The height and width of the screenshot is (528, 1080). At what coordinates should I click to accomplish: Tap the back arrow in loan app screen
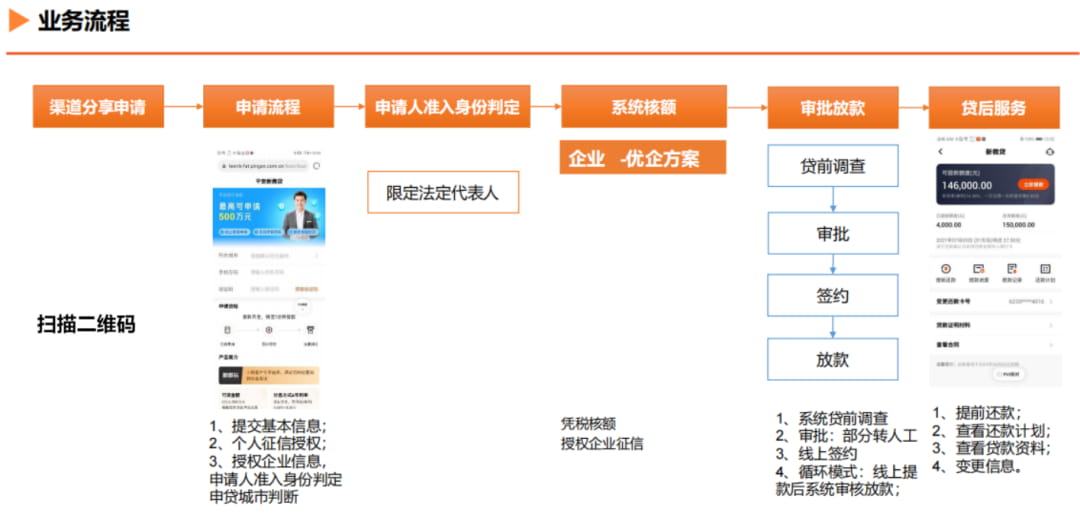click(x=941, y=151)
